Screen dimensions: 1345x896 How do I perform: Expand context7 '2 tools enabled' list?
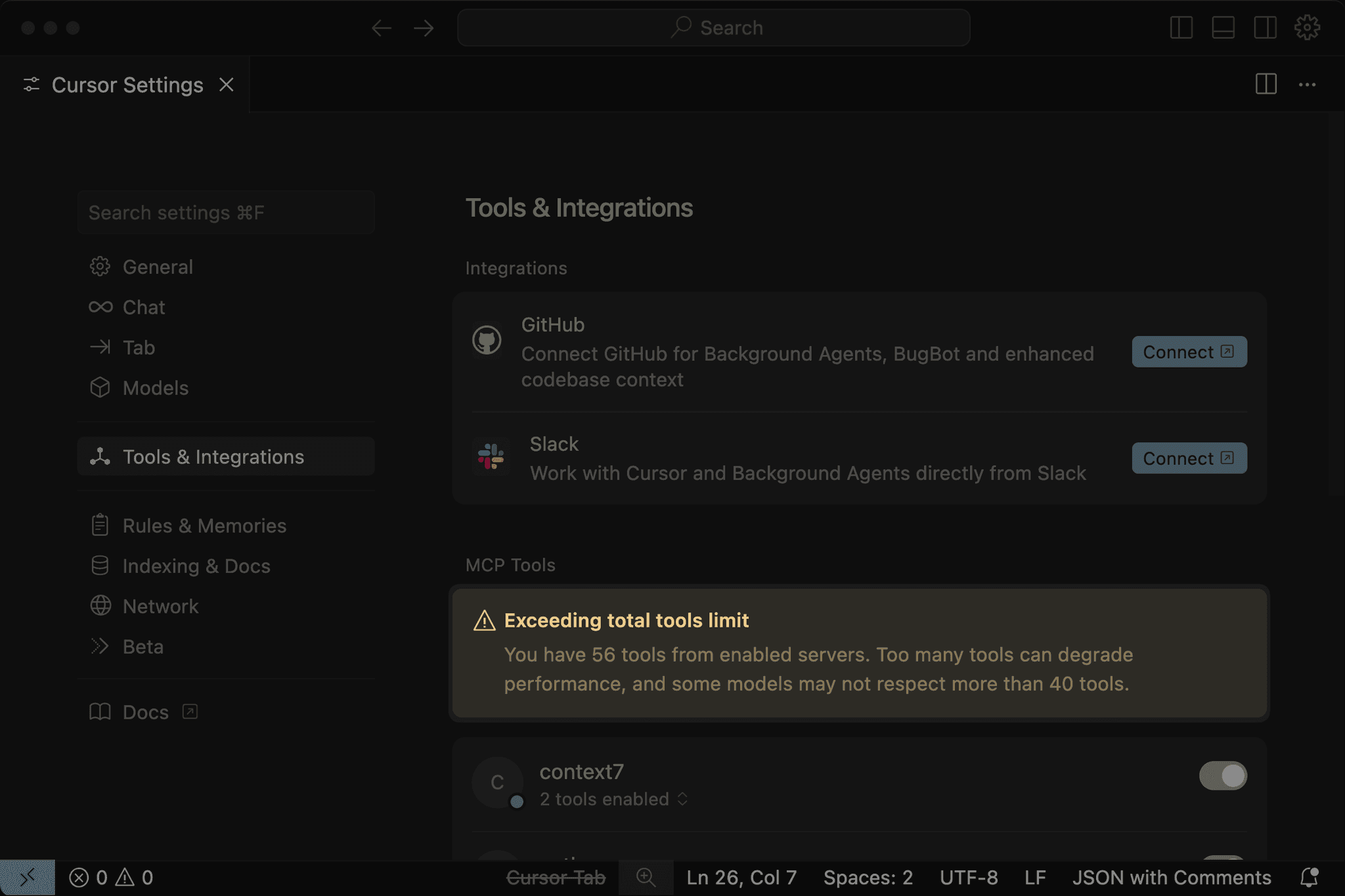(x=613, y=799)
